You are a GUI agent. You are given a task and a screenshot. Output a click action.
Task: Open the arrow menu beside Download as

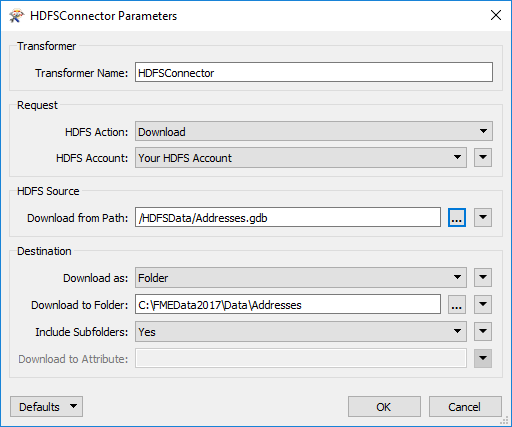pyautogui.click(x=483, y=277)
